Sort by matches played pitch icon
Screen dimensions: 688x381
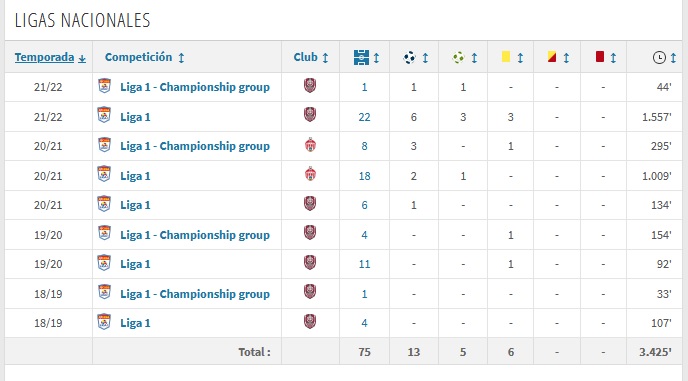click(362, 58)
